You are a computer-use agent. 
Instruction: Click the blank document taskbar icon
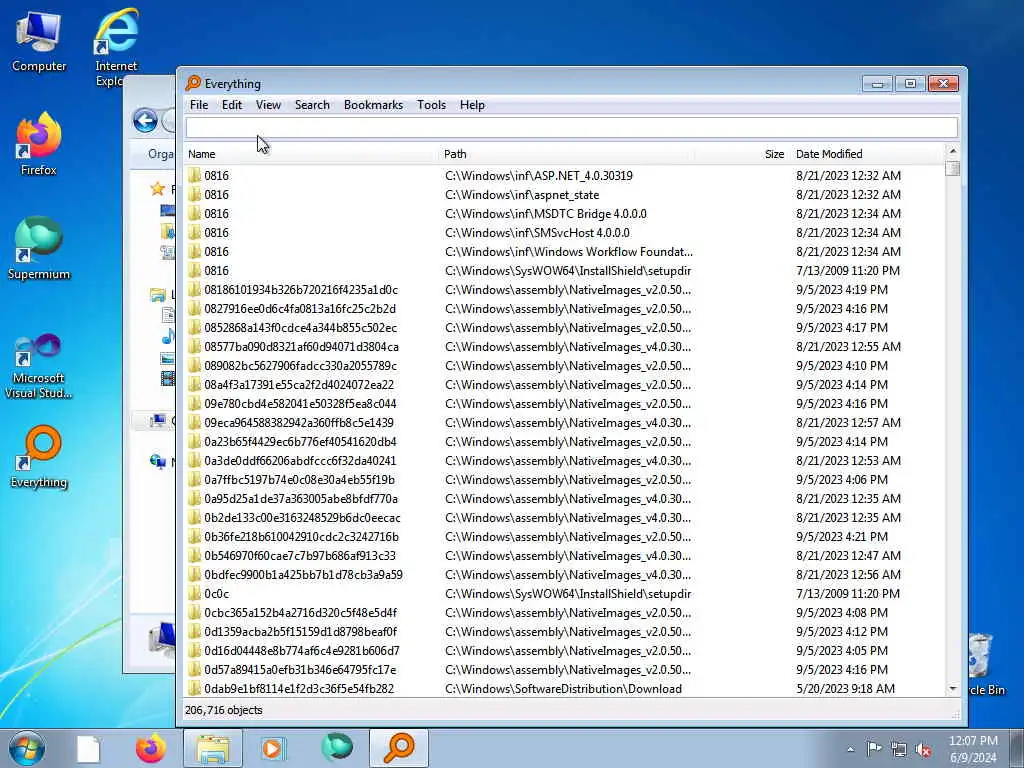pos(88,749)
